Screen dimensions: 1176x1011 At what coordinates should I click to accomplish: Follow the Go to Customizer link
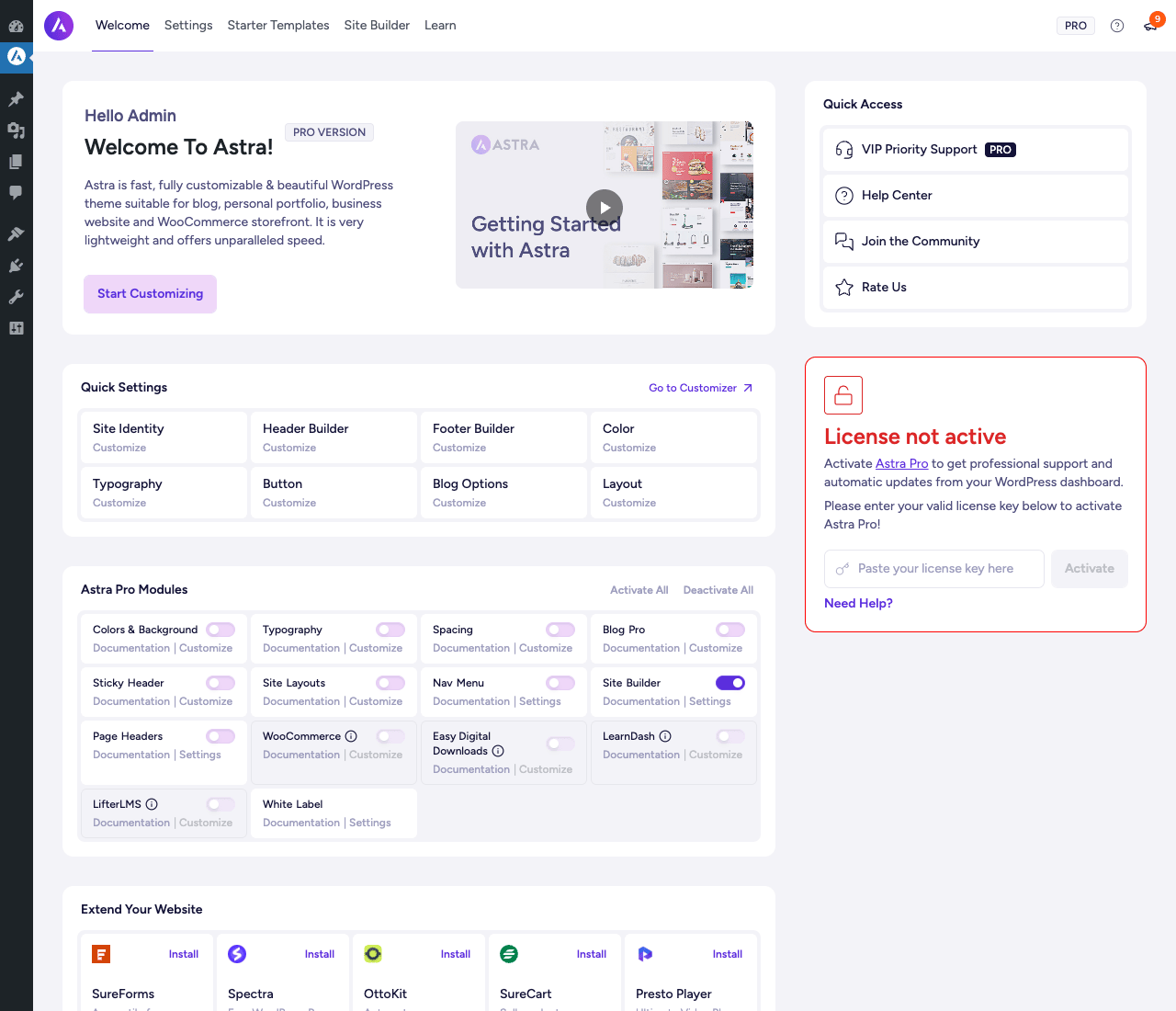pyautogui.click(x=701, y=388)
